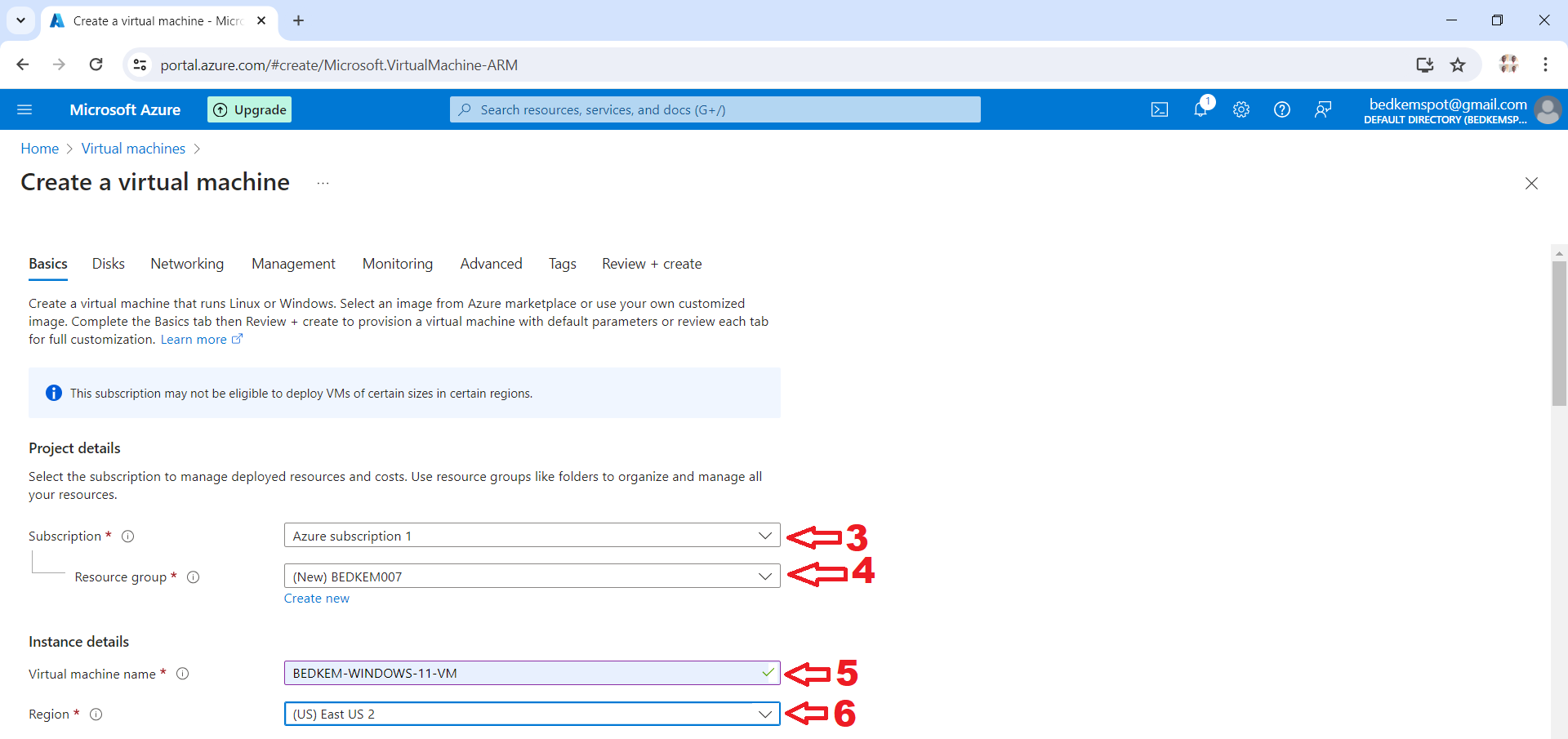The image size is (1568, 739).
Task: Open the Help question mark icon
Action: pos(1282,109)
